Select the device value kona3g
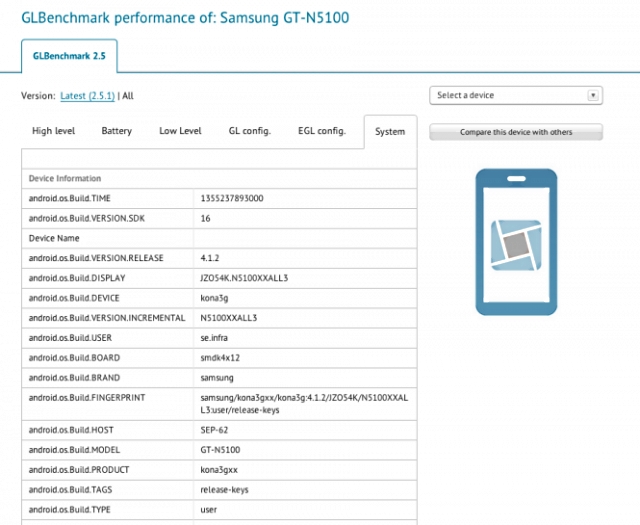The image size is (640, 525). tap(214, 298)
